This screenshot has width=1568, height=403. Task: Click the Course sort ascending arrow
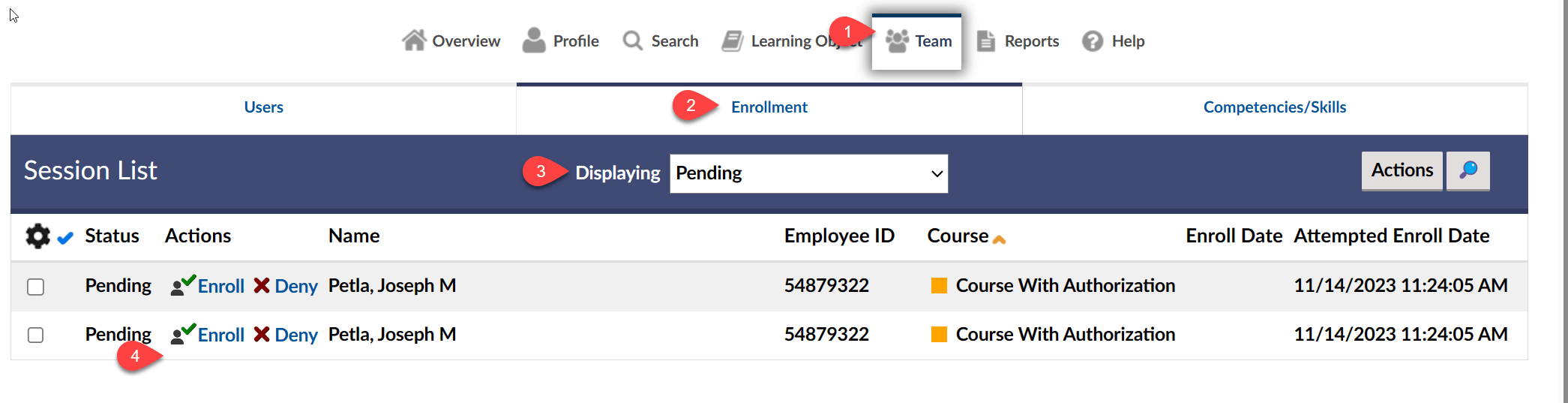[x=999, y=239]
